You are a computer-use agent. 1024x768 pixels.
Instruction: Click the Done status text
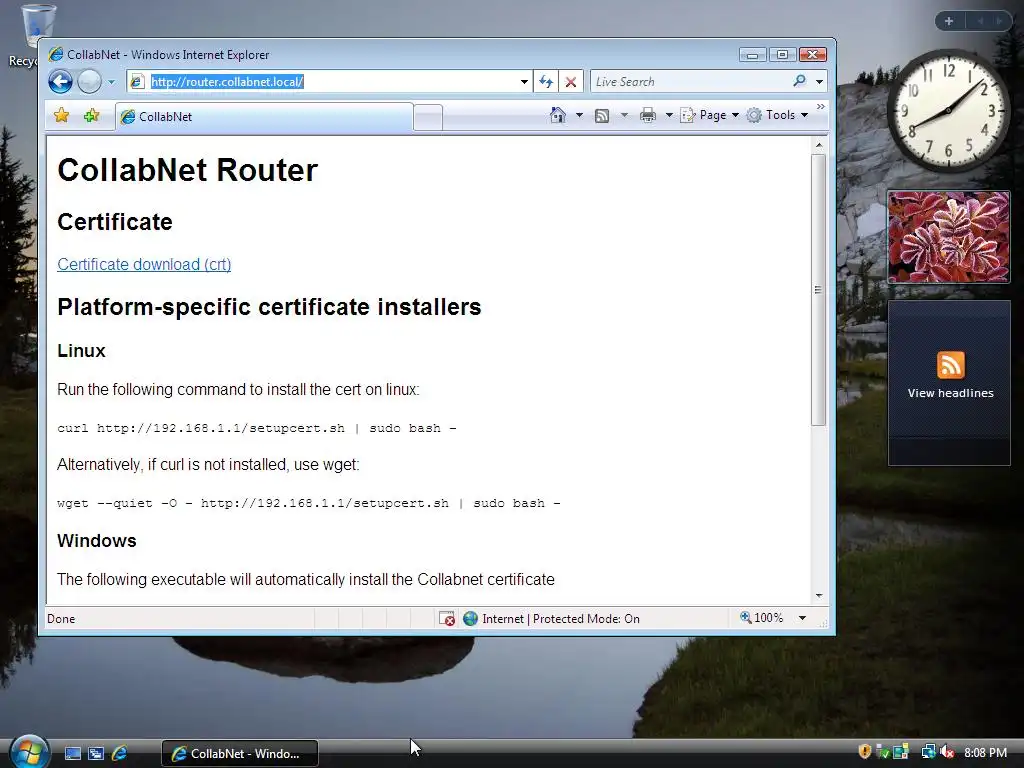coord(61,619)
